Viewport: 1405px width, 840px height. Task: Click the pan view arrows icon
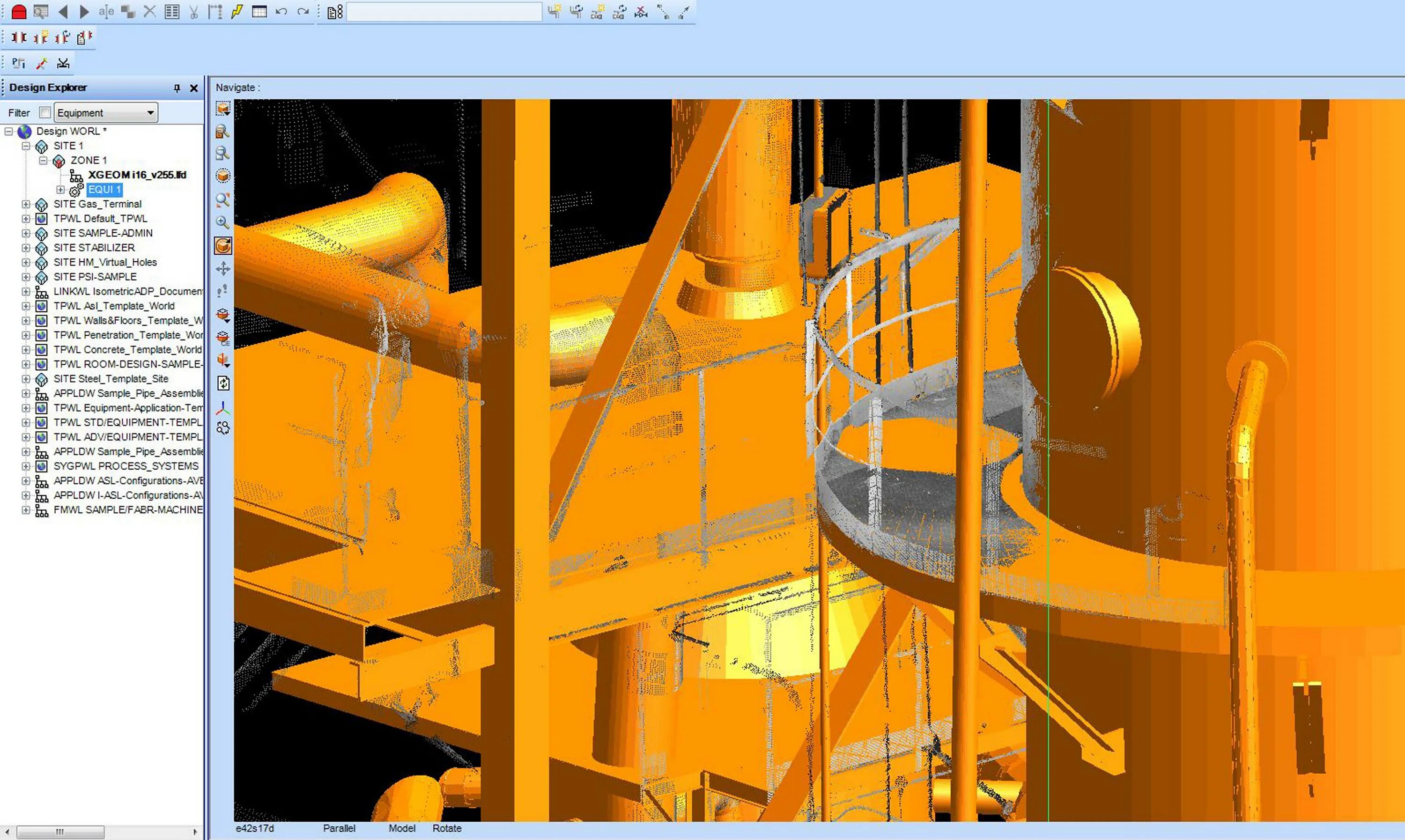tap(223, 268)
